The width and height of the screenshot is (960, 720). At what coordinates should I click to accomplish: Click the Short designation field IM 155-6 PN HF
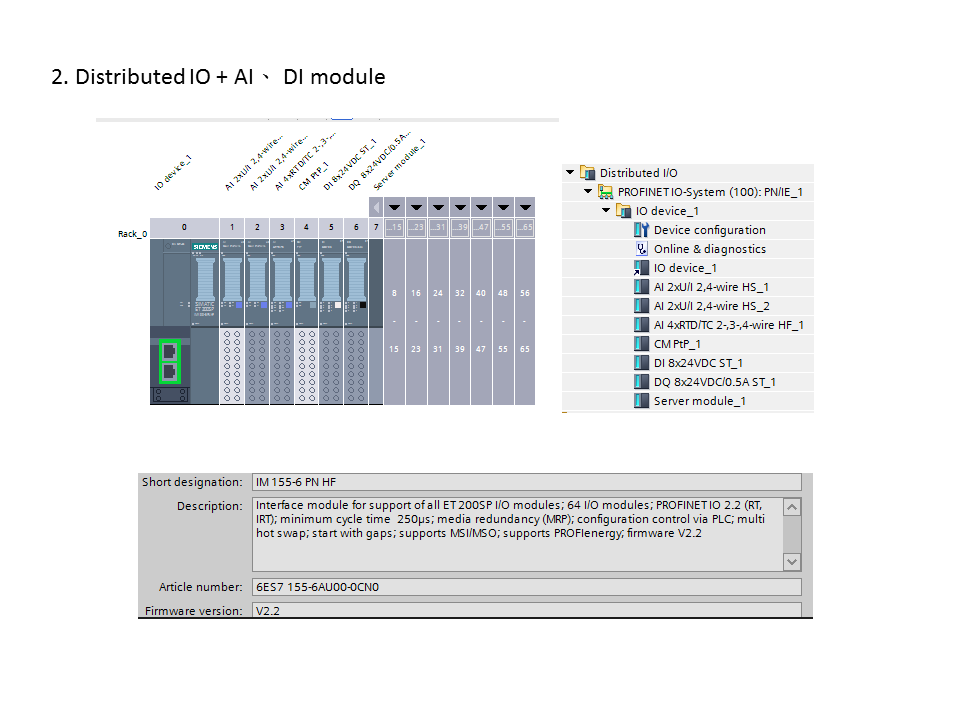click(x=527, y=482)
